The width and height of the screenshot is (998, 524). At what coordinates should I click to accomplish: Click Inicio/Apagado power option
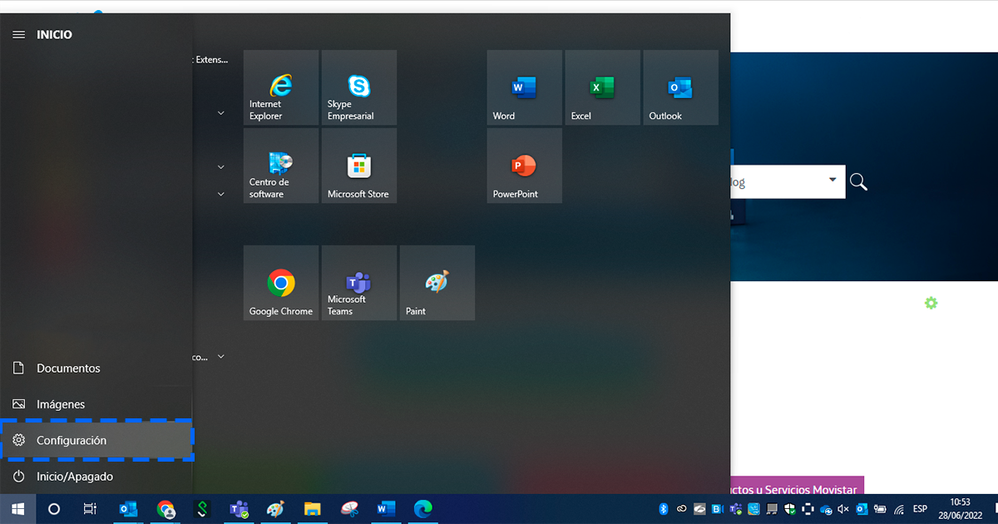[74, 476]
